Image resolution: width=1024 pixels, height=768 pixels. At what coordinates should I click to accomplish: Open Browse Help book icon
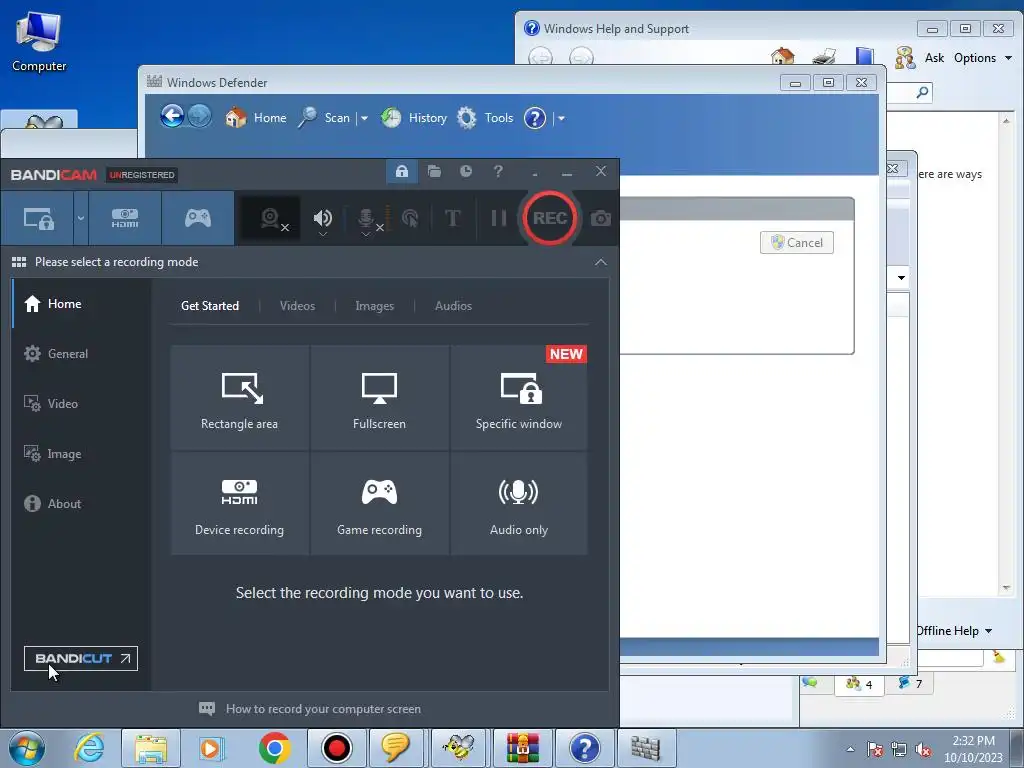pos(865,56)
